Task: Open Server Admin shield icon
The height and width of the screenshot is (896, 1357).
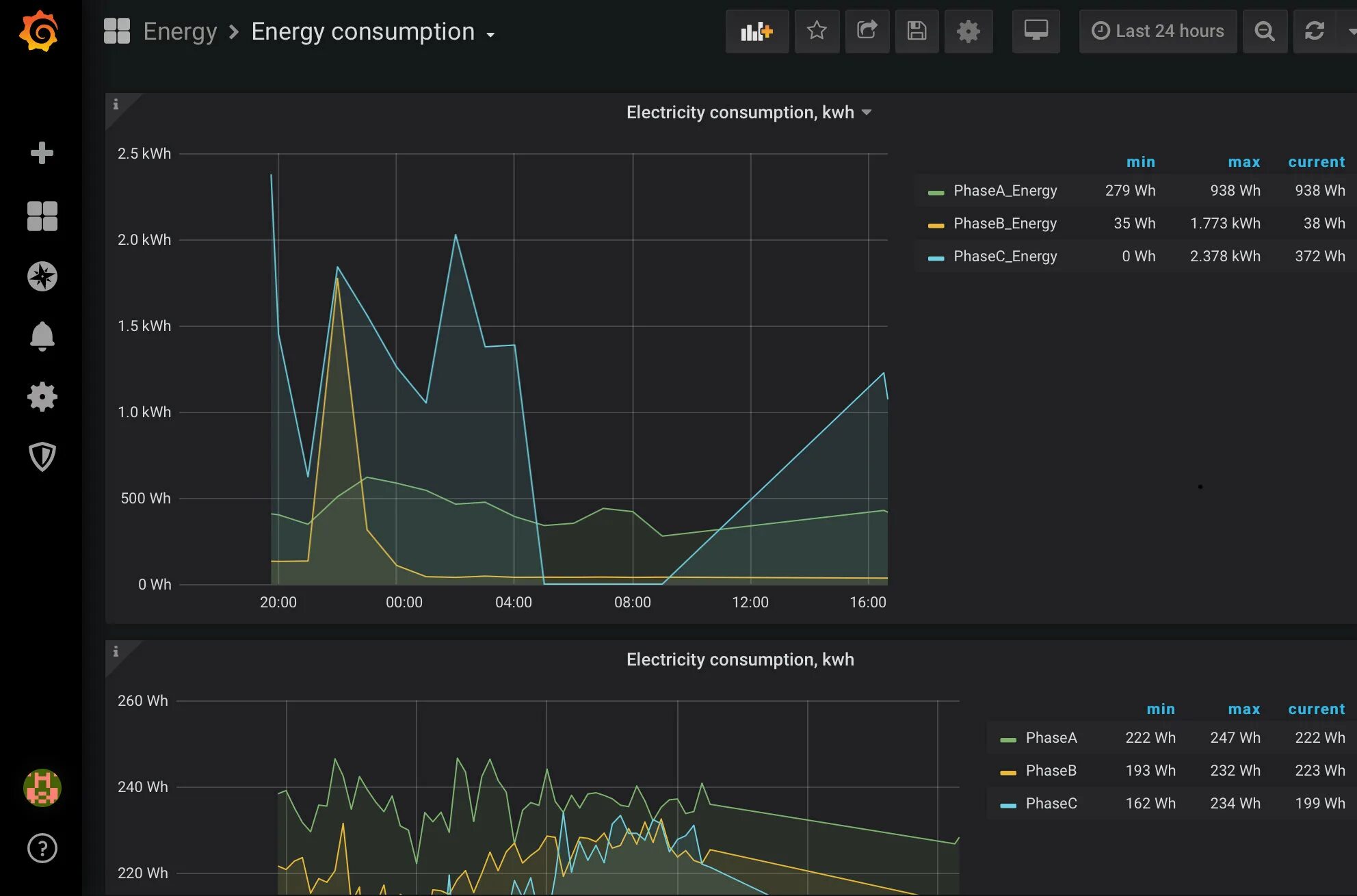Action: click(x=42, y=456)
